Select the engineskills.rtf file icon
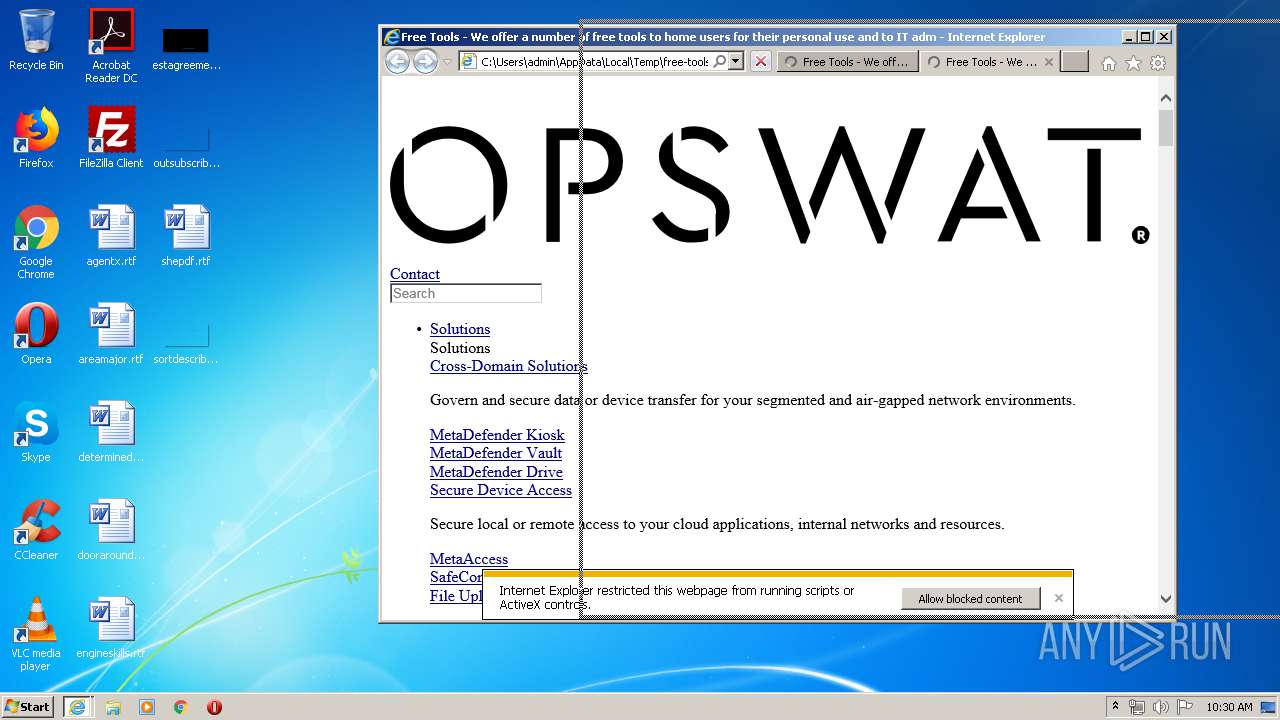Screen dimensions: 1280x720 click(x=111, y=628)
